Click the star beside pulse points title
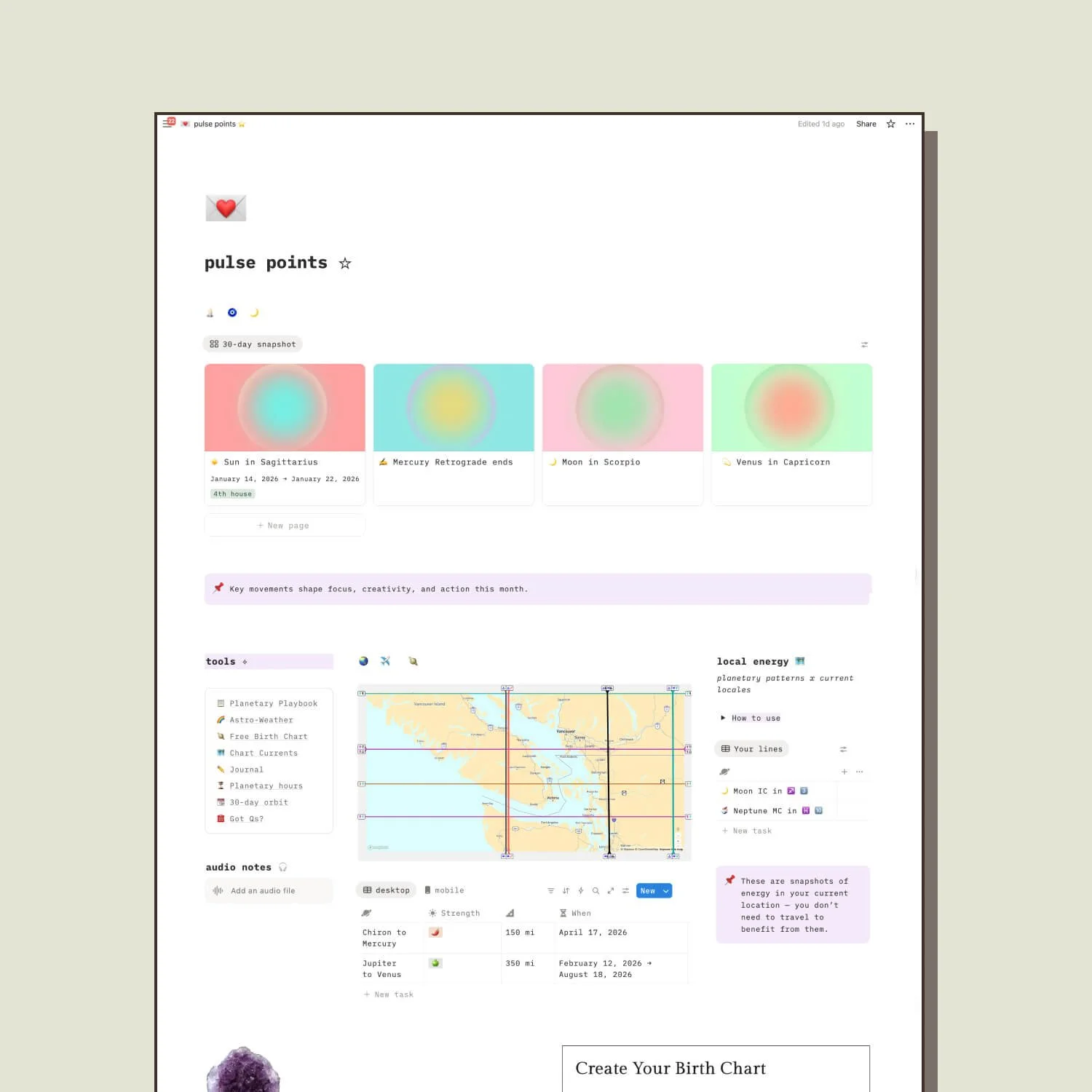Viewport: 1092px width, 1092px height. 345,264
